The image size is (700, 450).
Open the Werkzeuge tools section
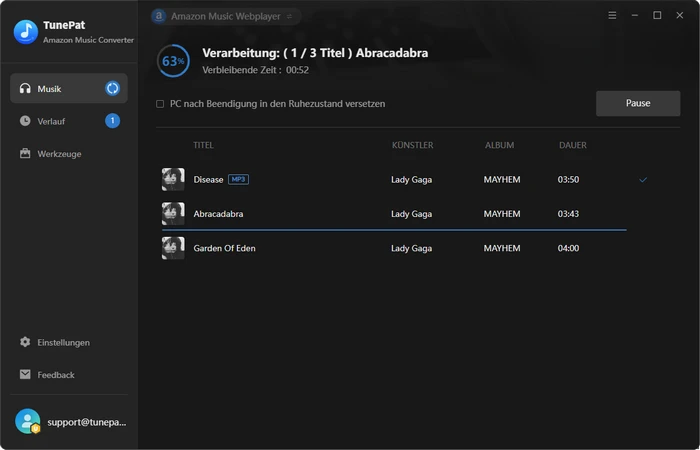click(x=69, y=154)
